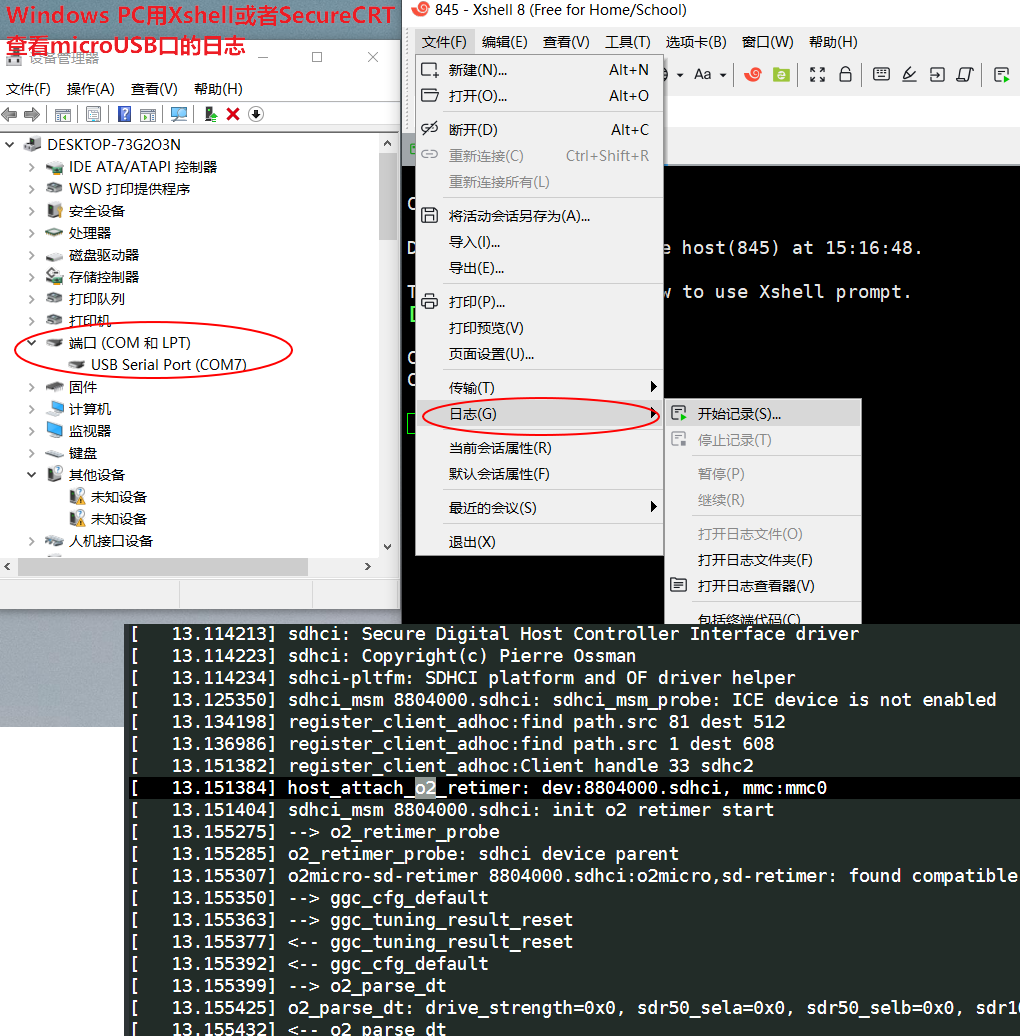
Task: Click the action pane toggle icon in Device Manager
Action: [148, 114]
